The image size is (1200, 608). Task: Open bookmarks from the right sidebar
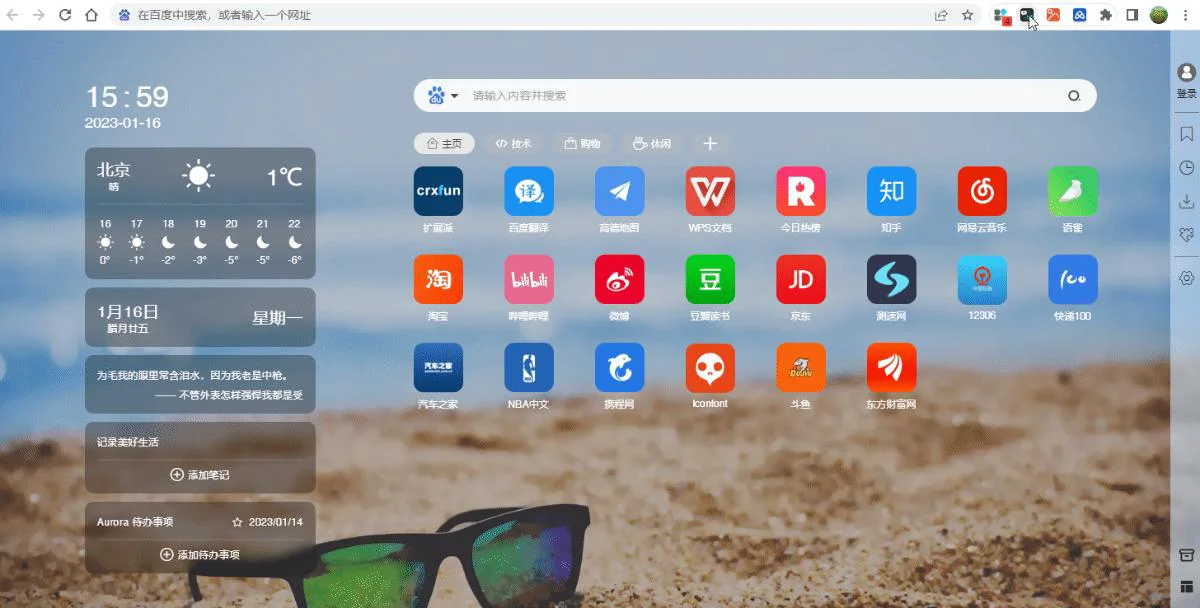coord(1187,134)
